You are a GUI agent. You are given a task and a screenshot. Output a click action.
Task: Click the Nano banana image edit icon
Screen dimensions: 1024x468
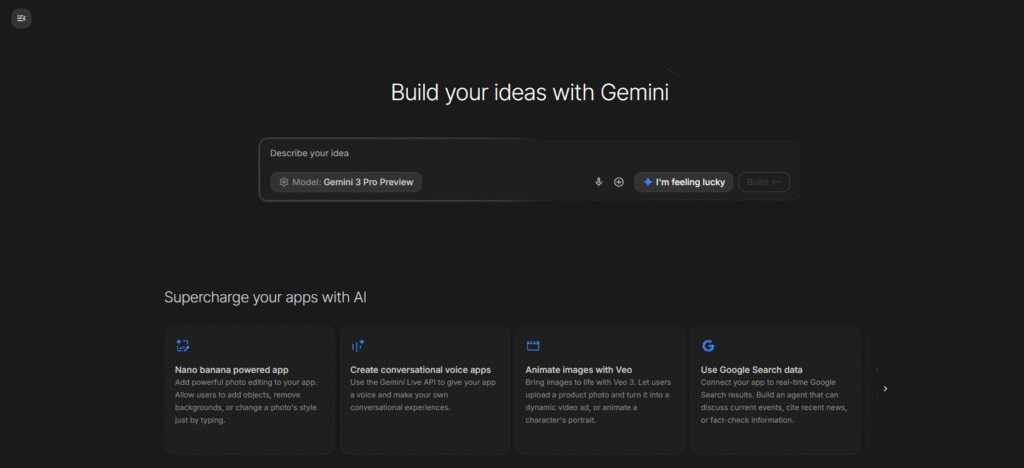click(182, 345)
